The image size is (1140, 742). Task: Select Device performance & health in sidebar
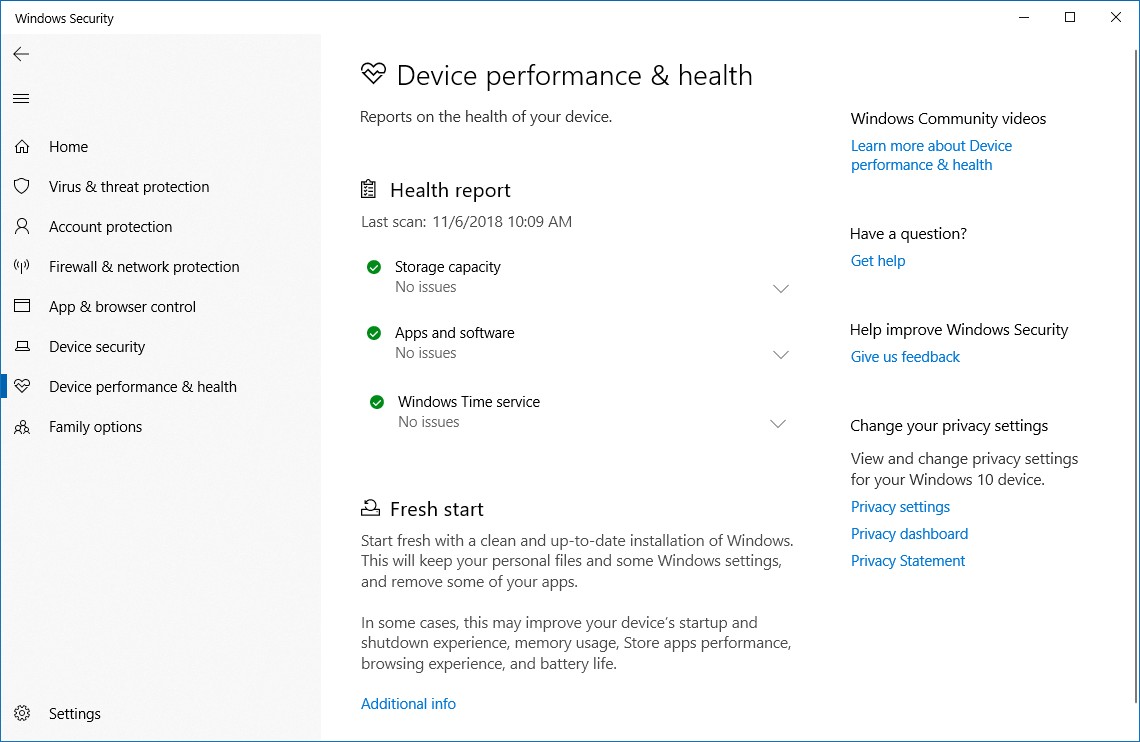coord(142,387)
